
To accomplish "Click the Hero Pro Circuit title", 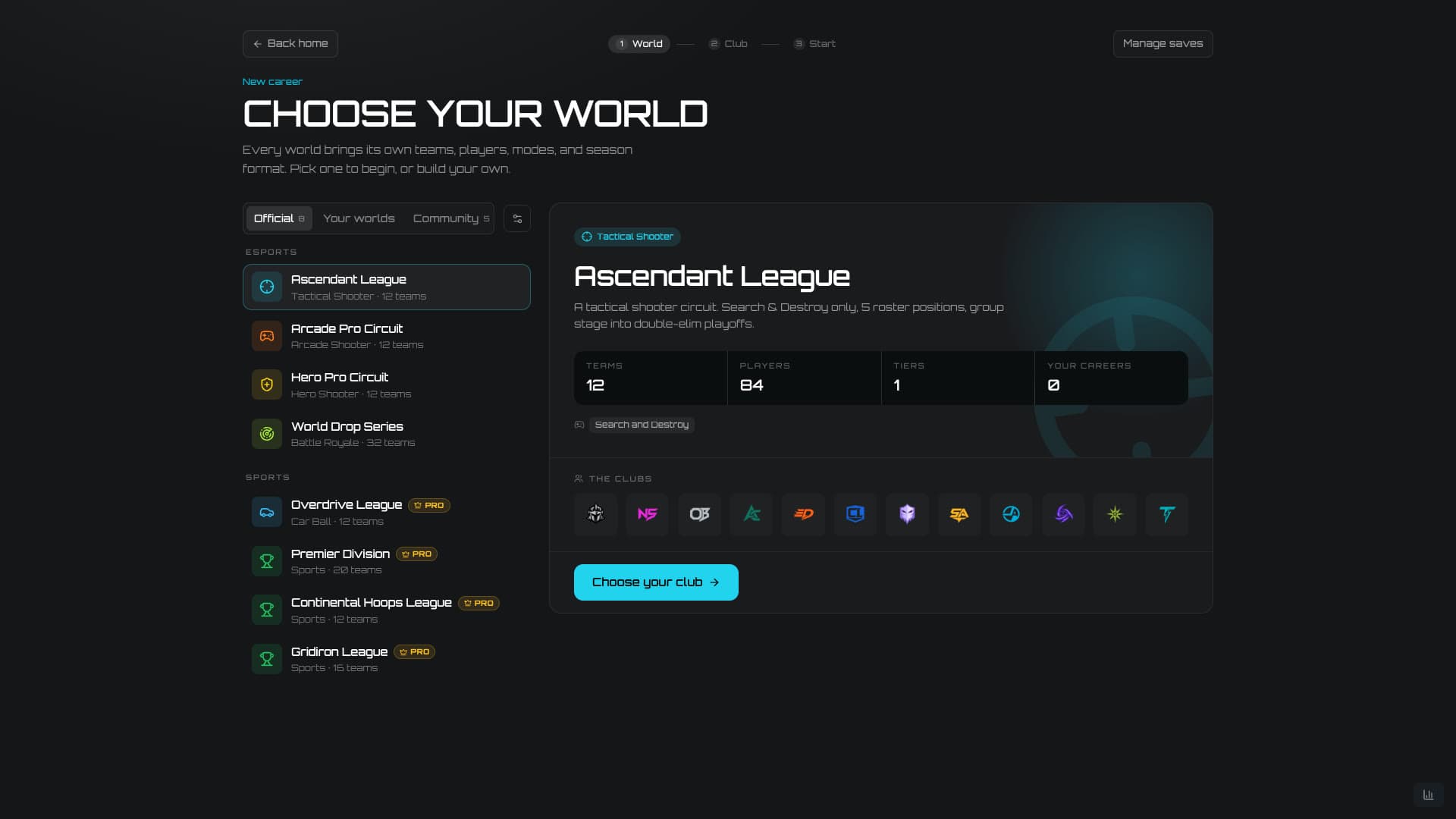I will (339, 377).
